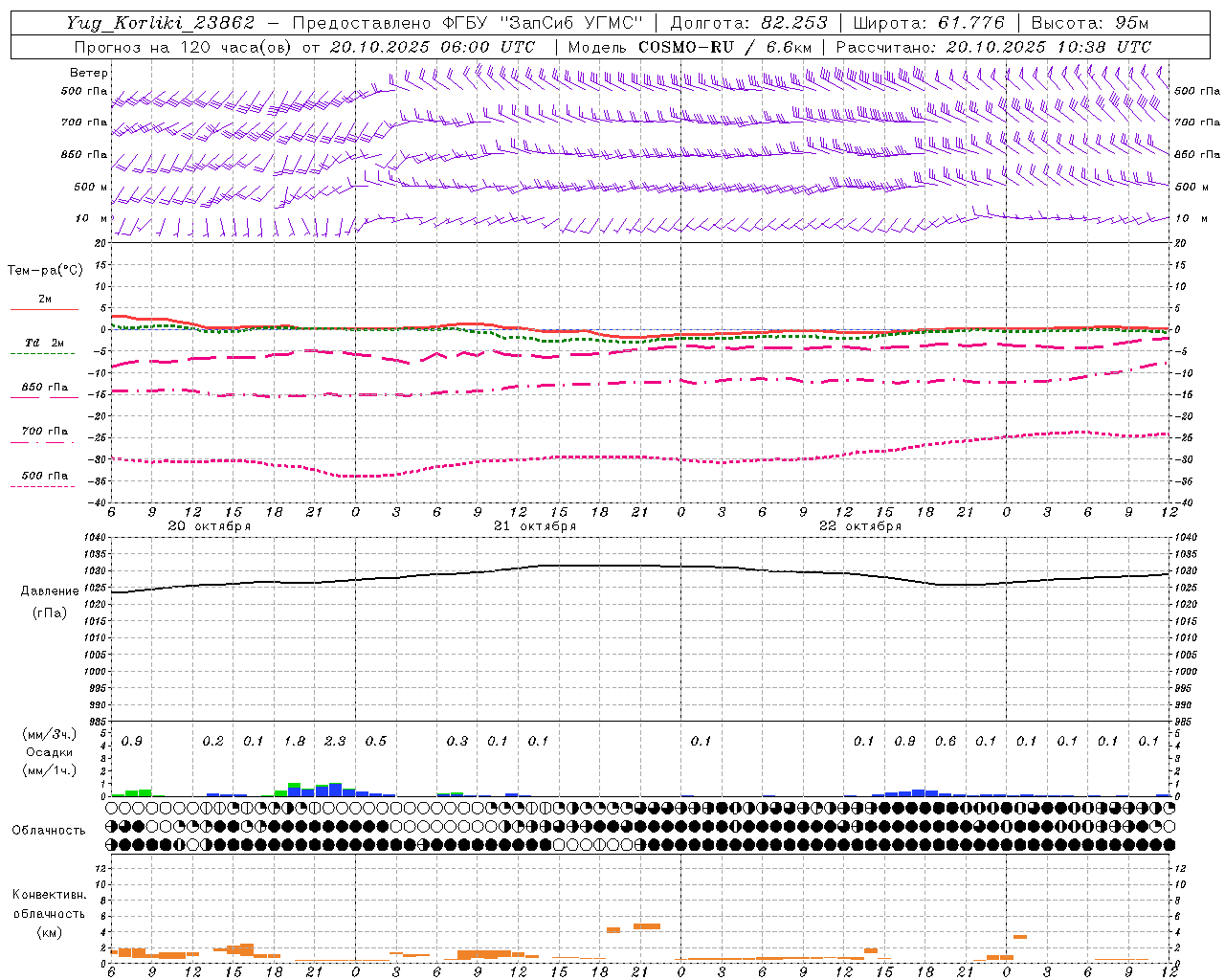Click the red line sample under 2м legend

(44, 310)
